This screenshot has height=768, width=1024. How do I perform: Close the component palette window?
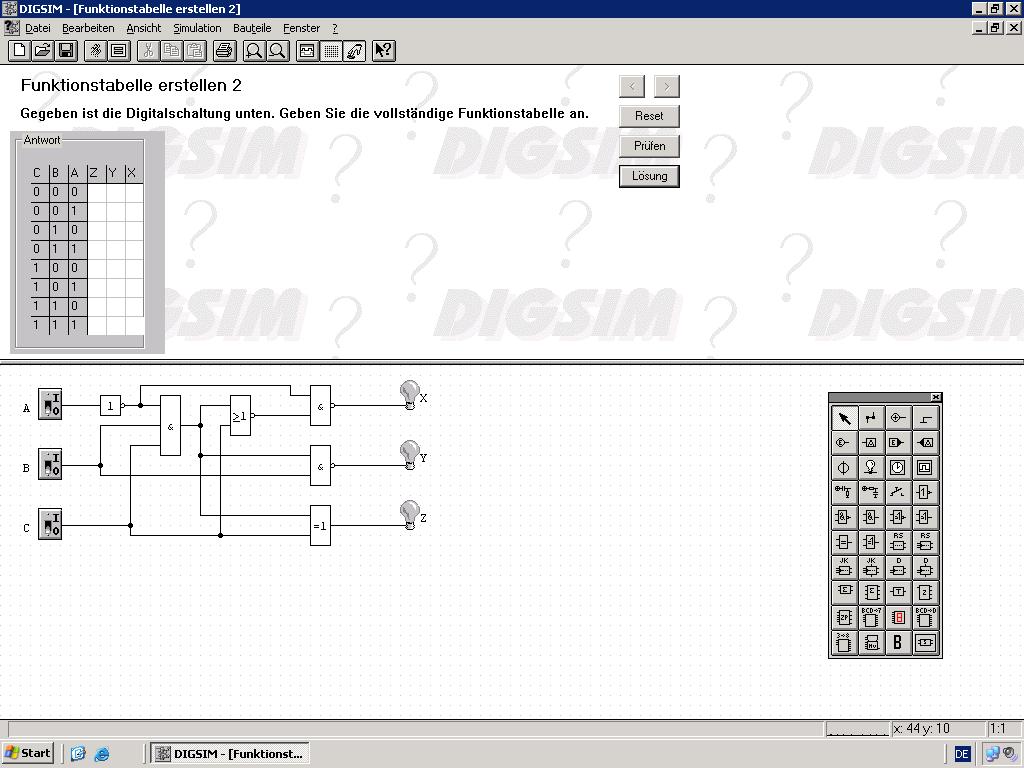click(935, 397)
